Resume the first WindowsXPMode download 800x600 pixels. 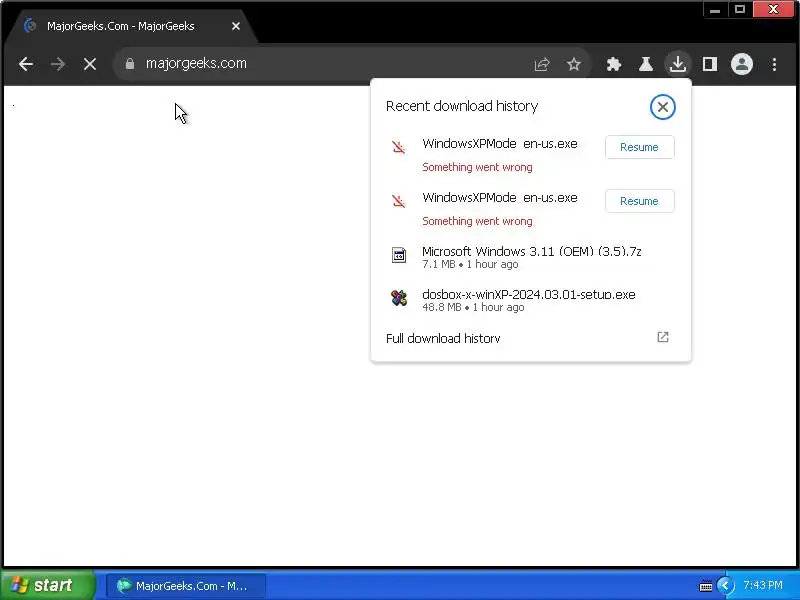point(639,147)
